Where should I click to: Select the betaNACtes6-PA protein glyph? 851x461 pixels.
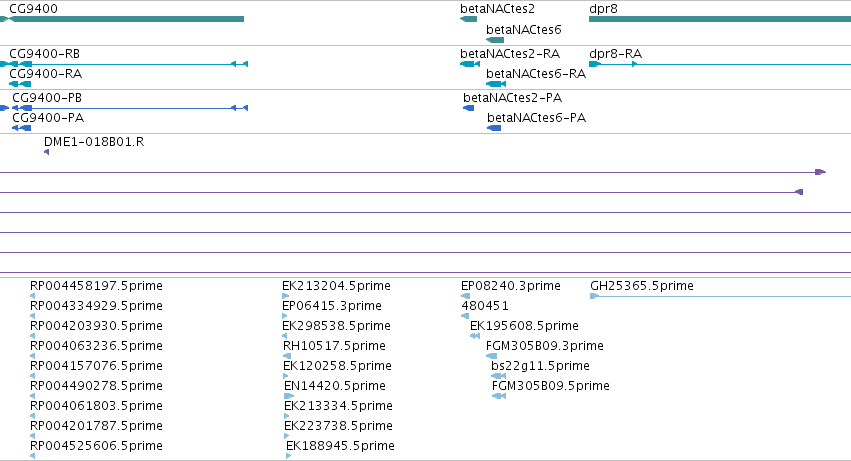pyautogui.click(x=494, y=128)
